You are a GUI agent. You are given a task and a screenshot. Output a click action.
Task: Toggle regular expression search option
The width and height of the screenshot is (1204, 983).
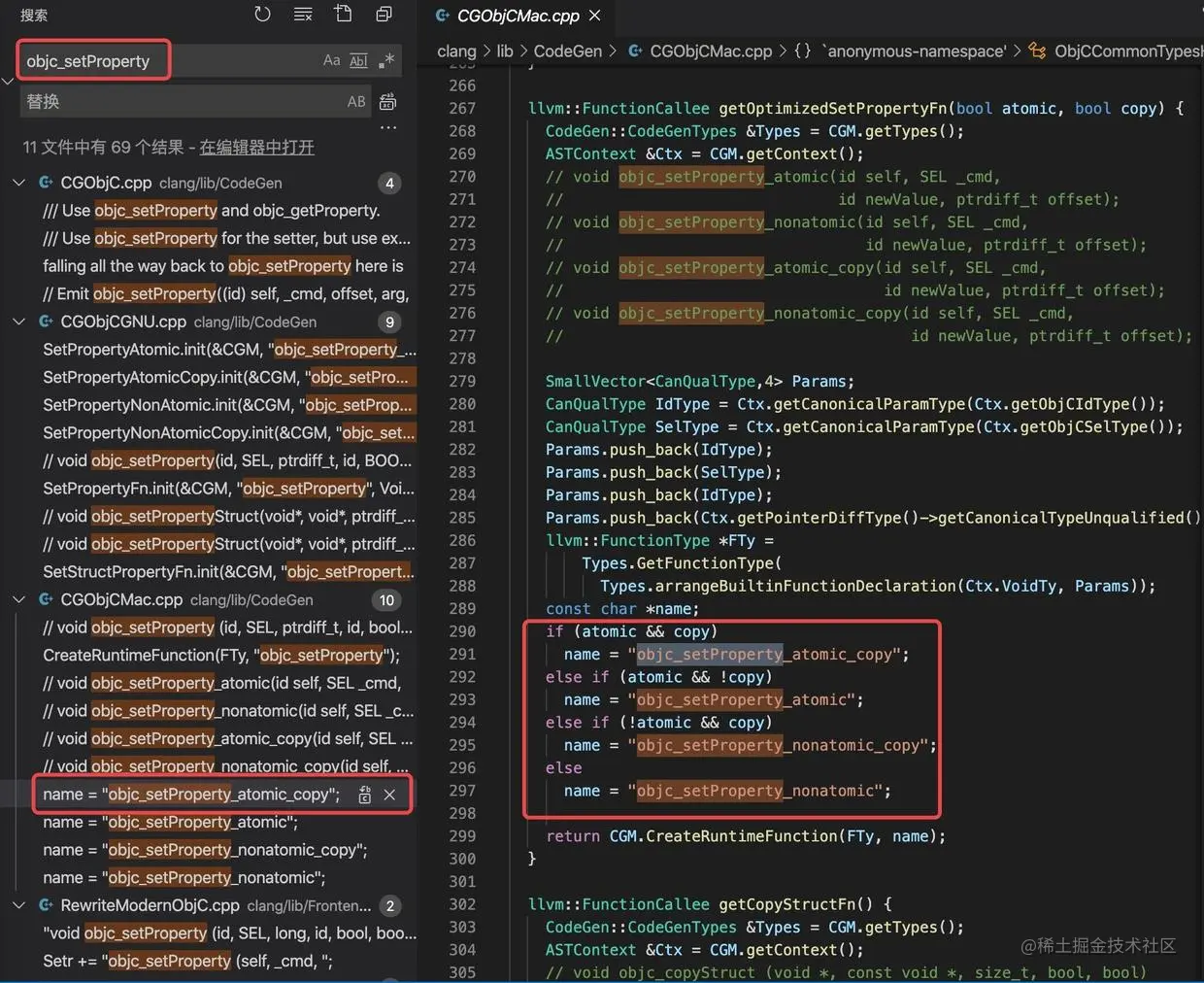click(386, 60)
